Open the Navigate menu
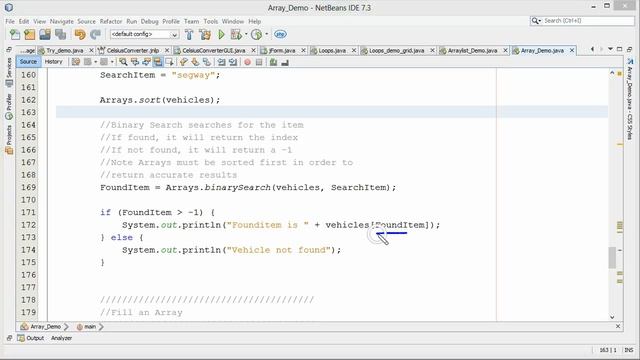The height and width of the screenshot is (360, 640). click(x=62, y=21)
